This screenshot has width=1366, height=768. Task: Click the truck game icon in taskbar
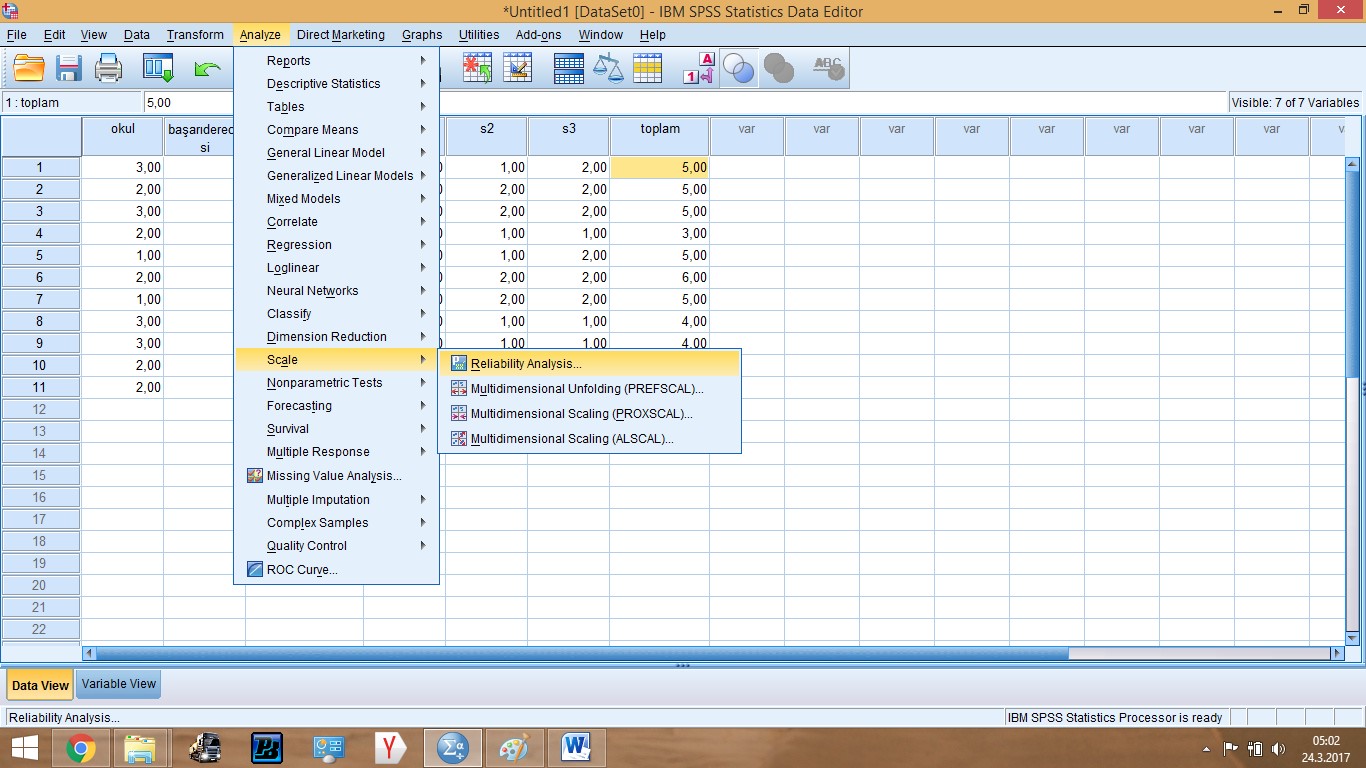205,748
